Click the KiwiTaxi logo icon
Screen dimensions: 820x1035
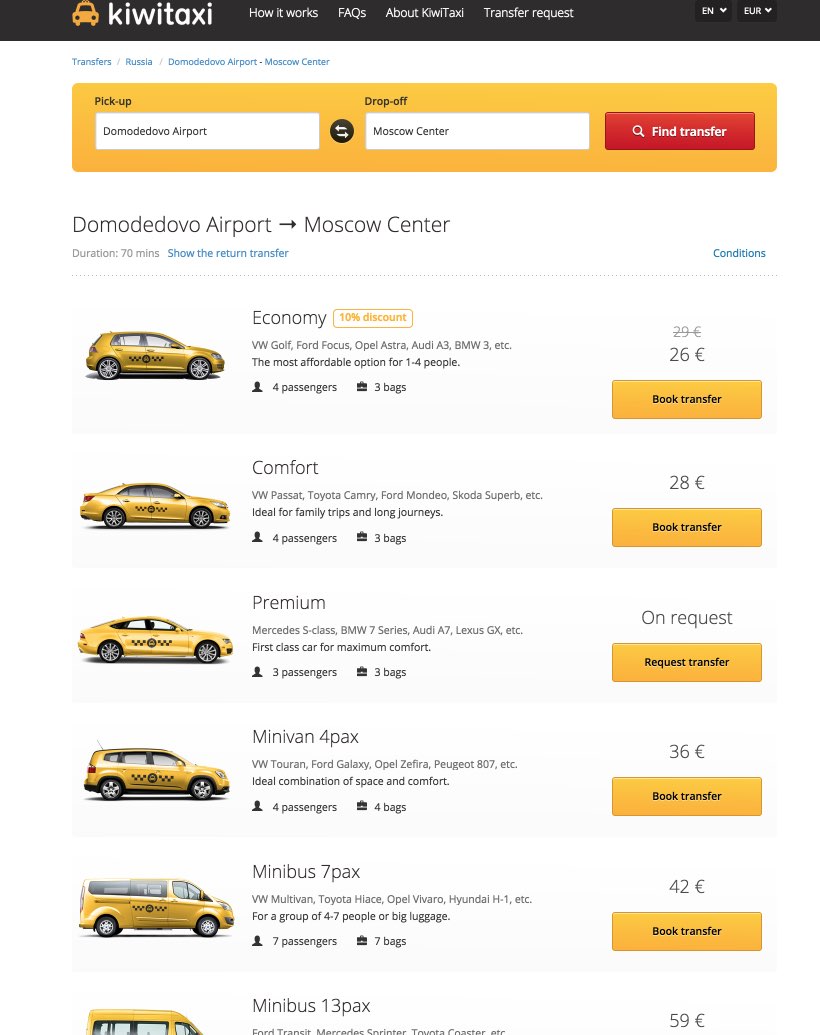coord(86,13)
